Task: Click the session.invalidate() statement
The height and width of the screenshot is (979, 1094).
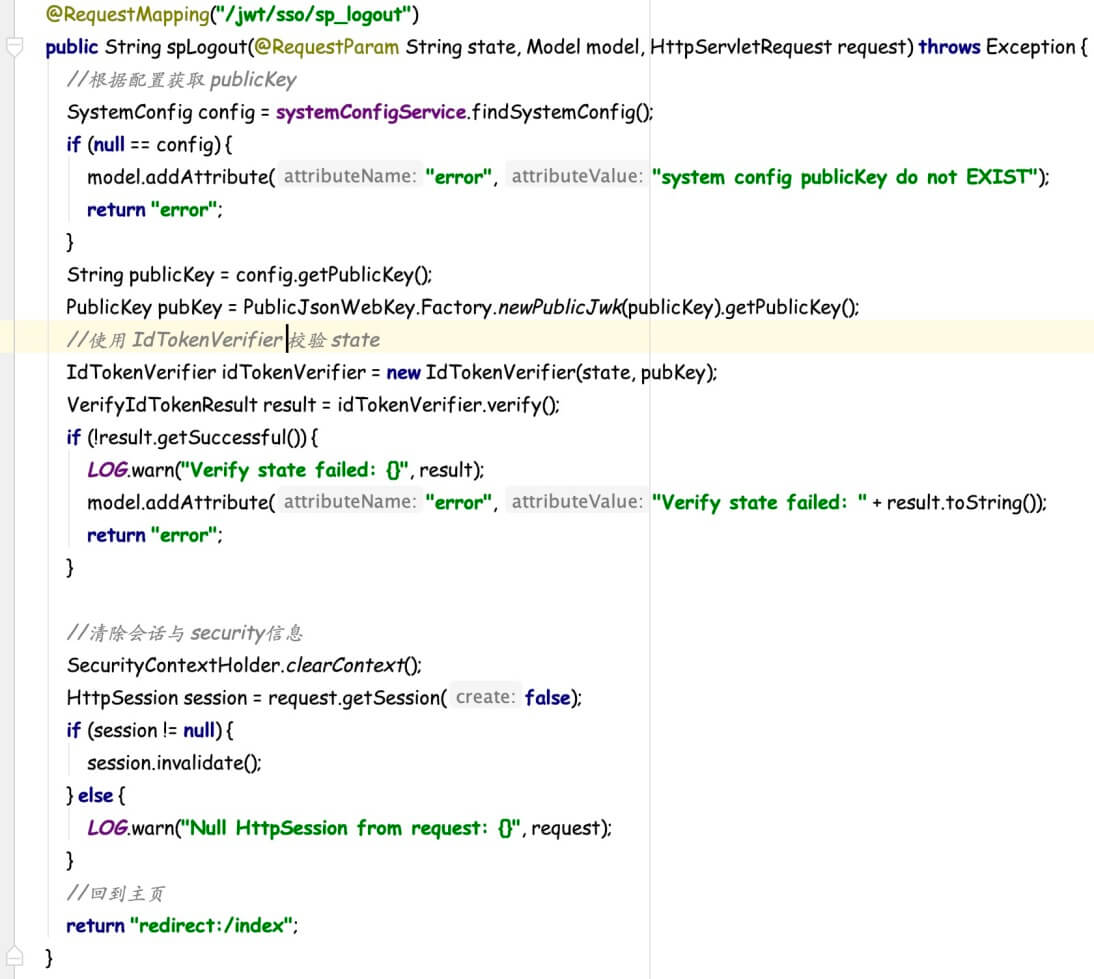Action: 174,762
